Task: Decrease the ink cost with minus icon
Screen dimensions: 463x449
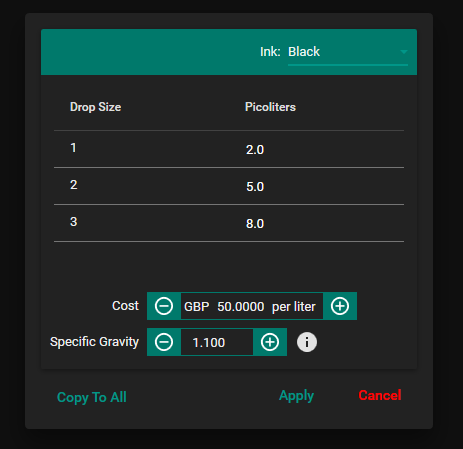Action: pyautogui.click(x=164, y=306)
